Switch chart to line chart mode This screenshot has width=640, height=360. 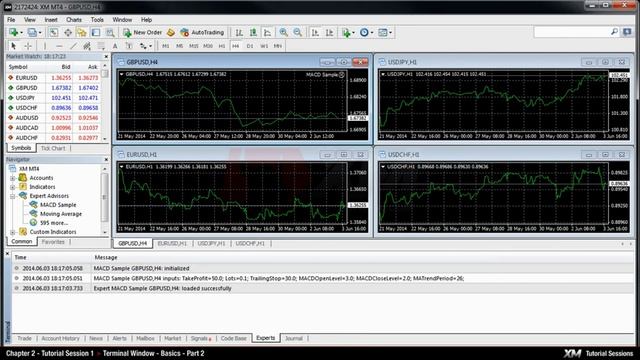267,32
